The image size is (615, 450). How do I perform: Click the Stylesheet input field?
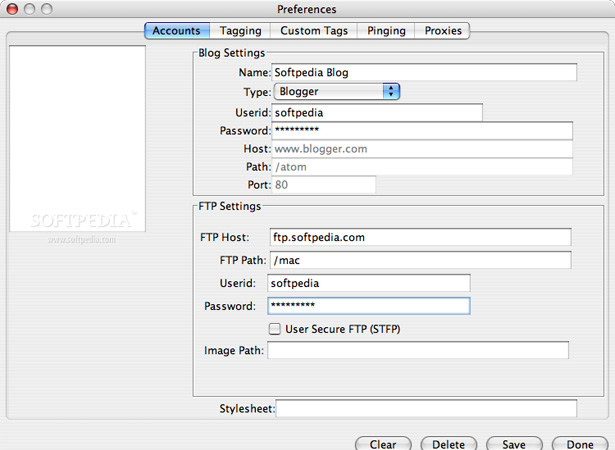[426, 408]
